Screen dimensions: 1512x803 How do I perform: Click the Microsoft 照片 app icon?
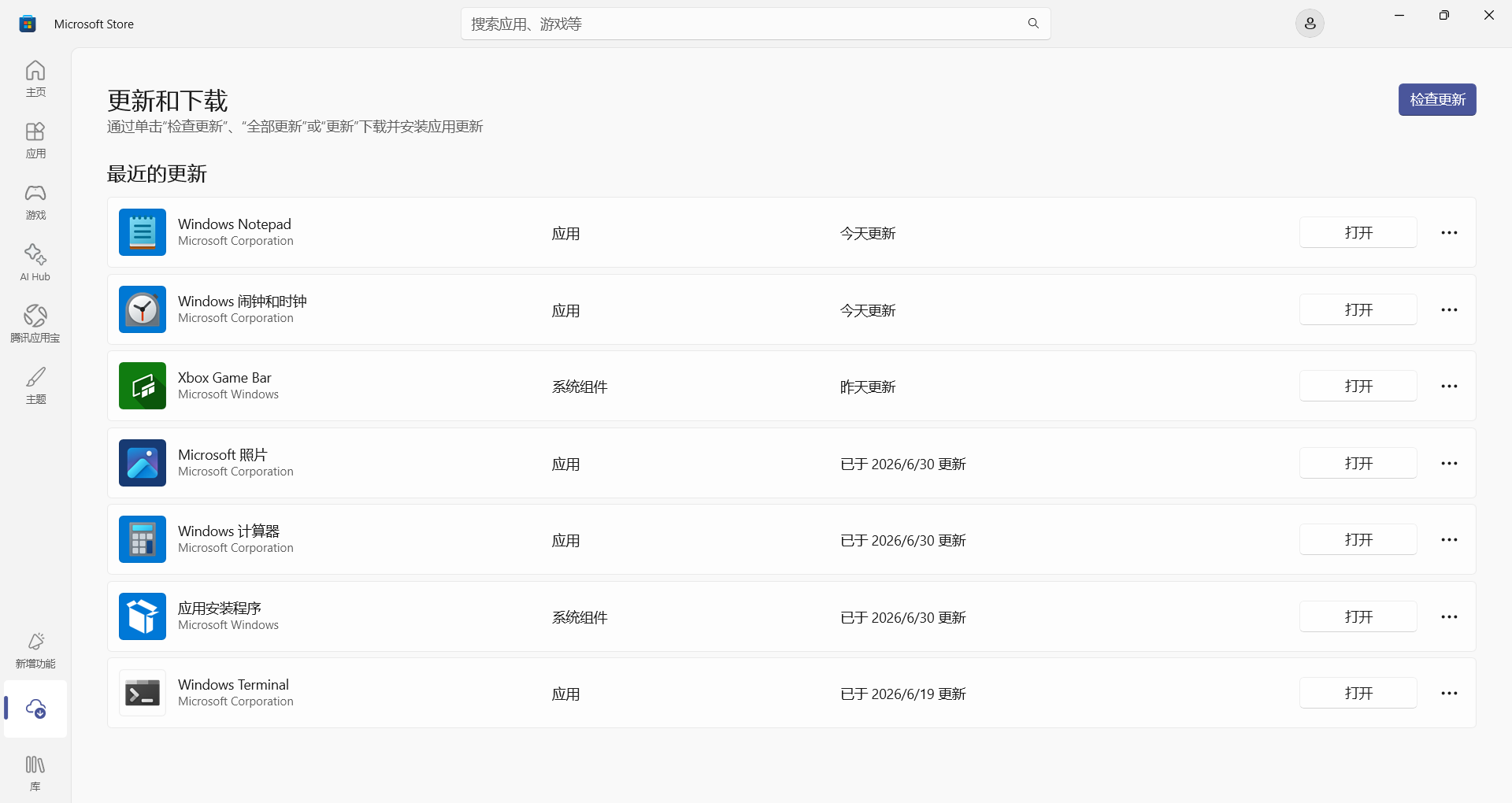(143, 463)
